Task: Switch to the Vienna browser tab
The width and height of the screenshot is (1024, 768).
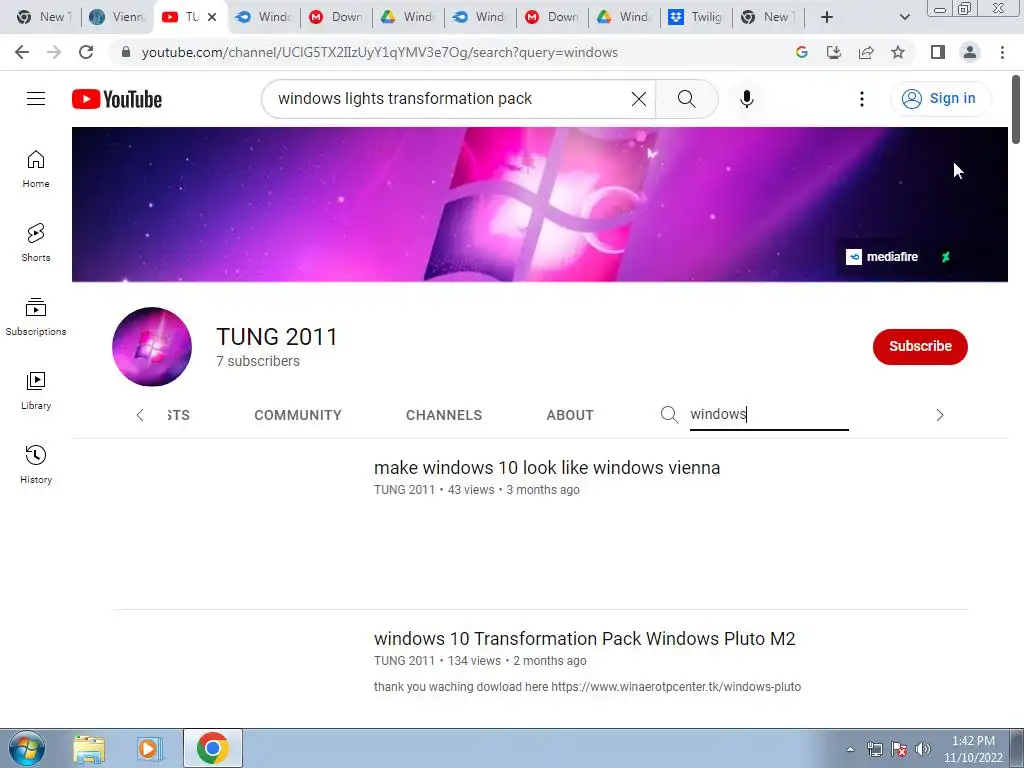Action: pyautogui.click(x=118, y=17)
